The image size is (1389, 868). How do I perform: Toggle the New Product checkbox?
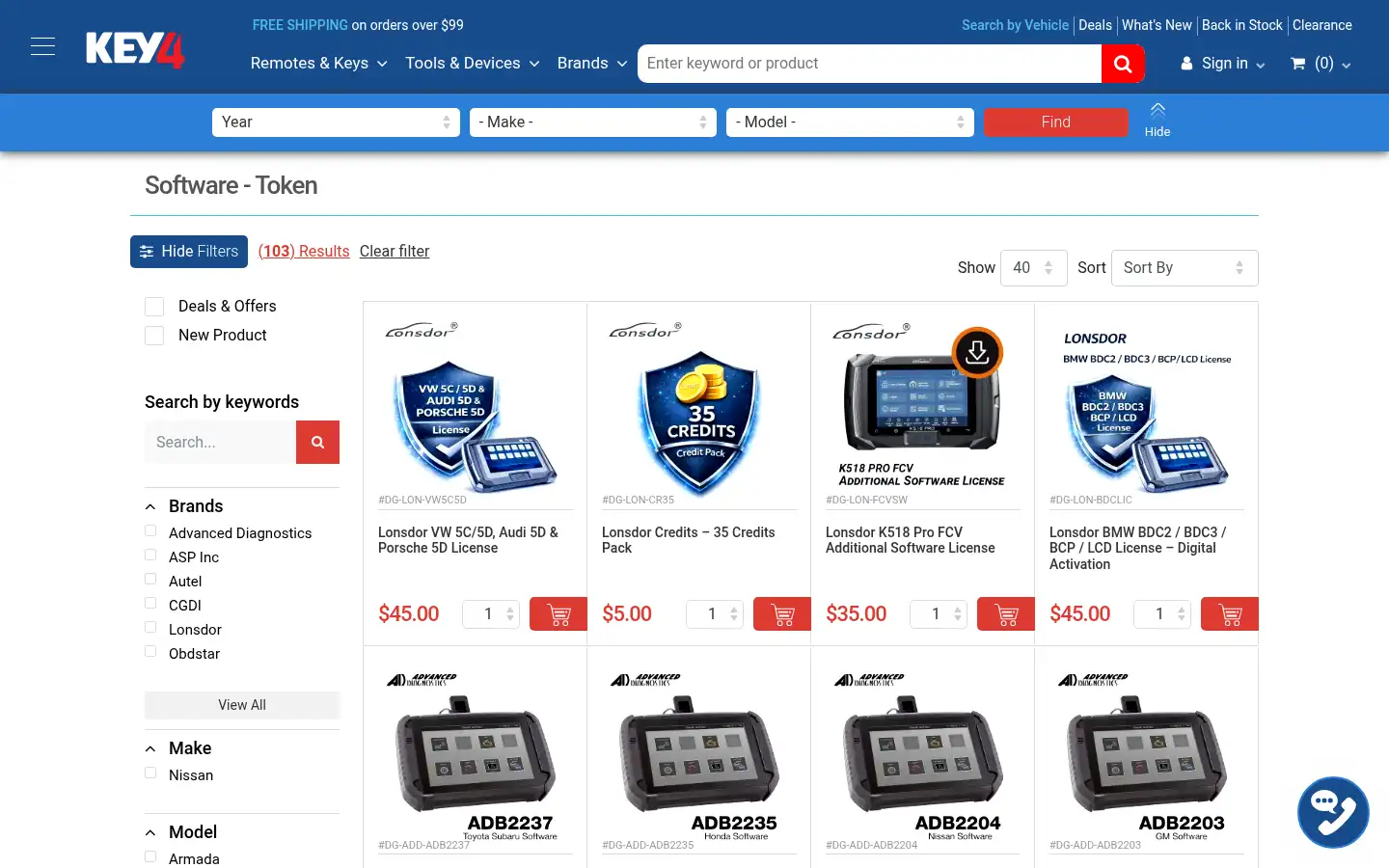(x=154, y=336)
